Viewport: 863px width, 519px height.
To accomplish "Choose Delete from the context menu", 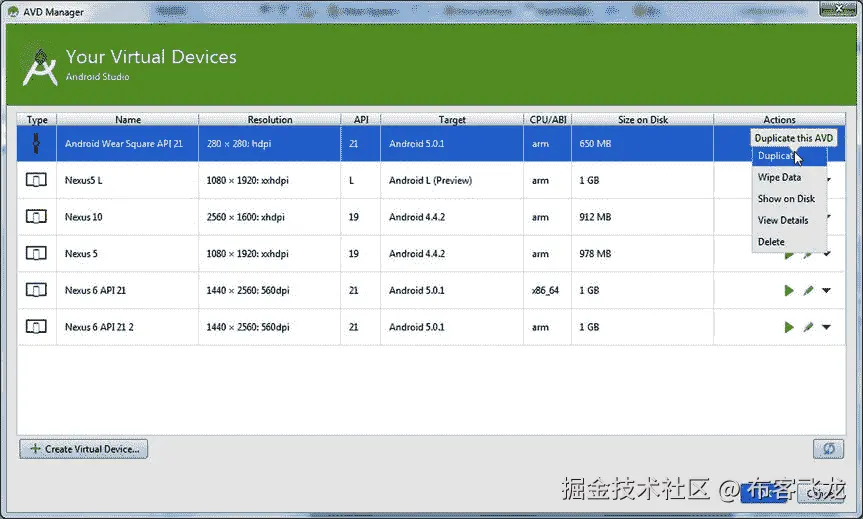I will [x=789, y=242].
